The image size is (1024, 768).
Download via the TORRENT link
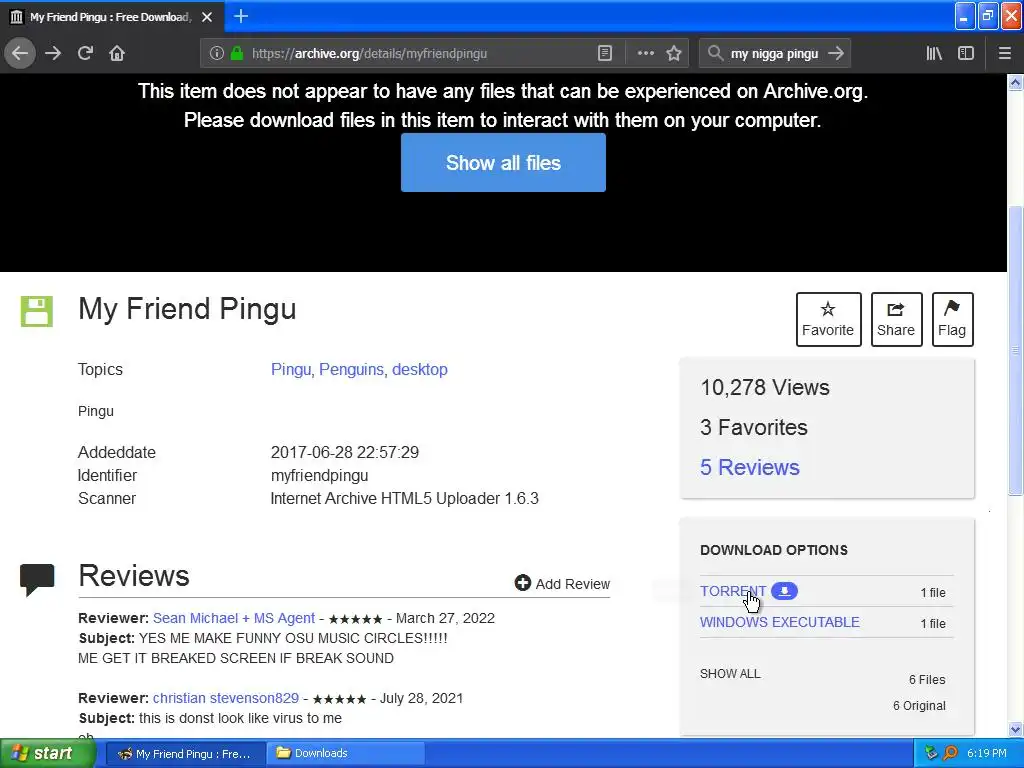(733, 591)
